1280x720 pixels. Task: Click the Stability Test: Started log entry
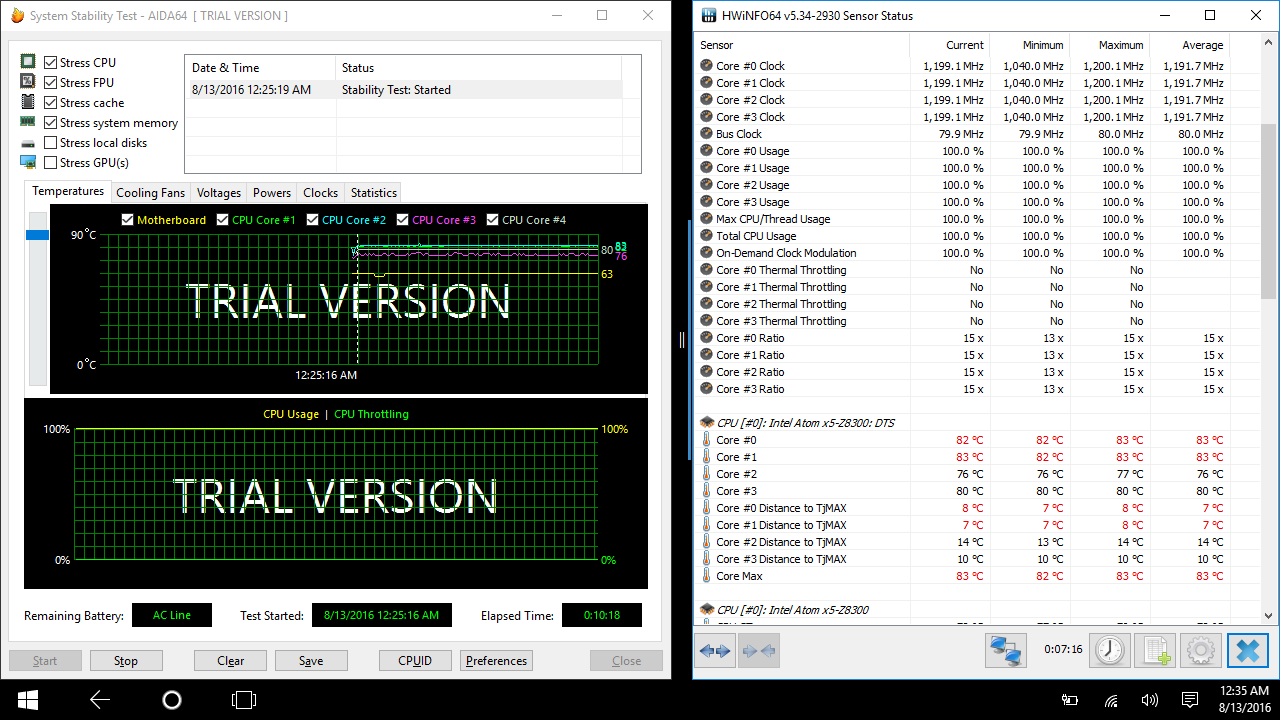[x=404, y=90]
